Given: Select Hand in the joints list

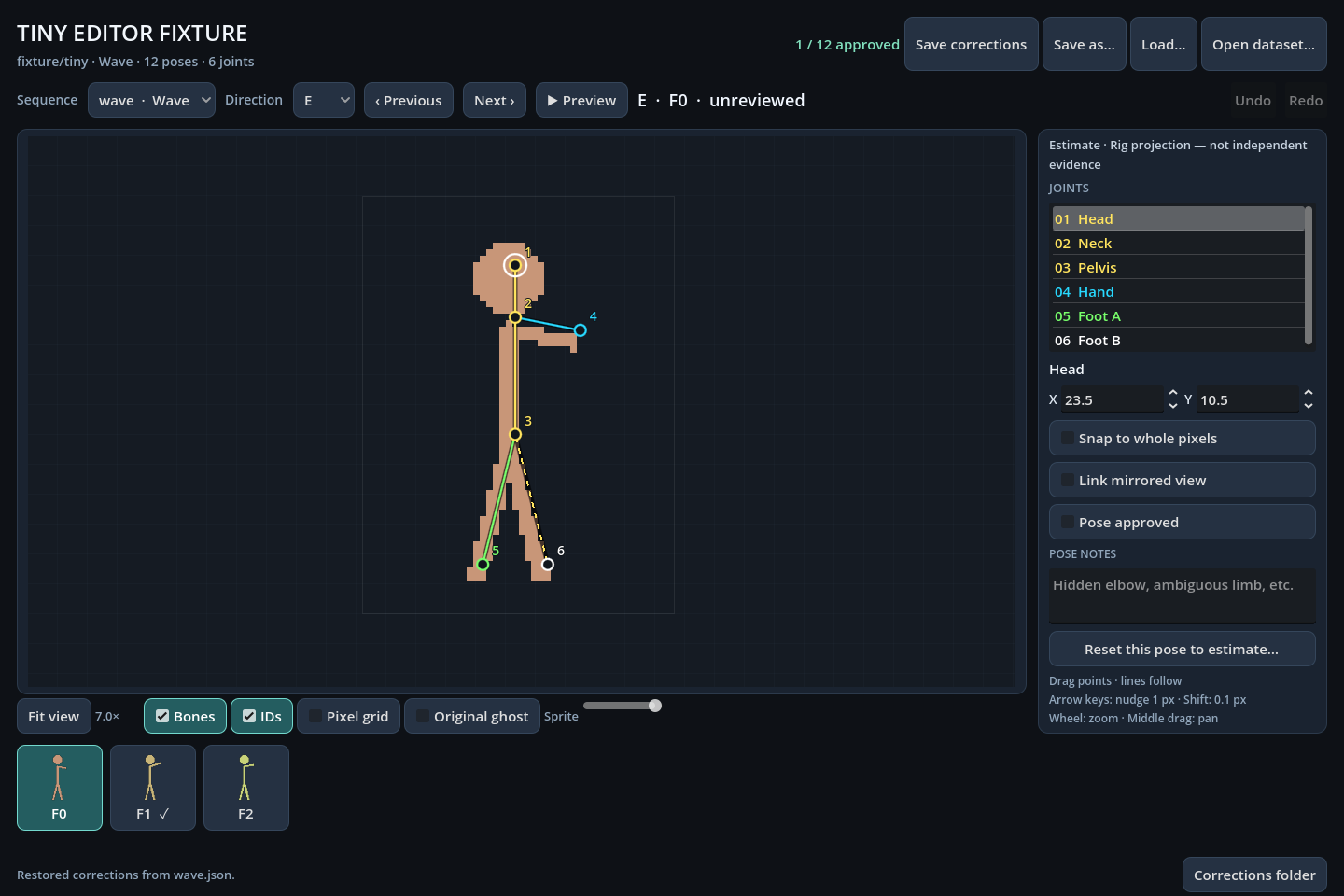Looking at the screenshot, I should pos(1178,291).
